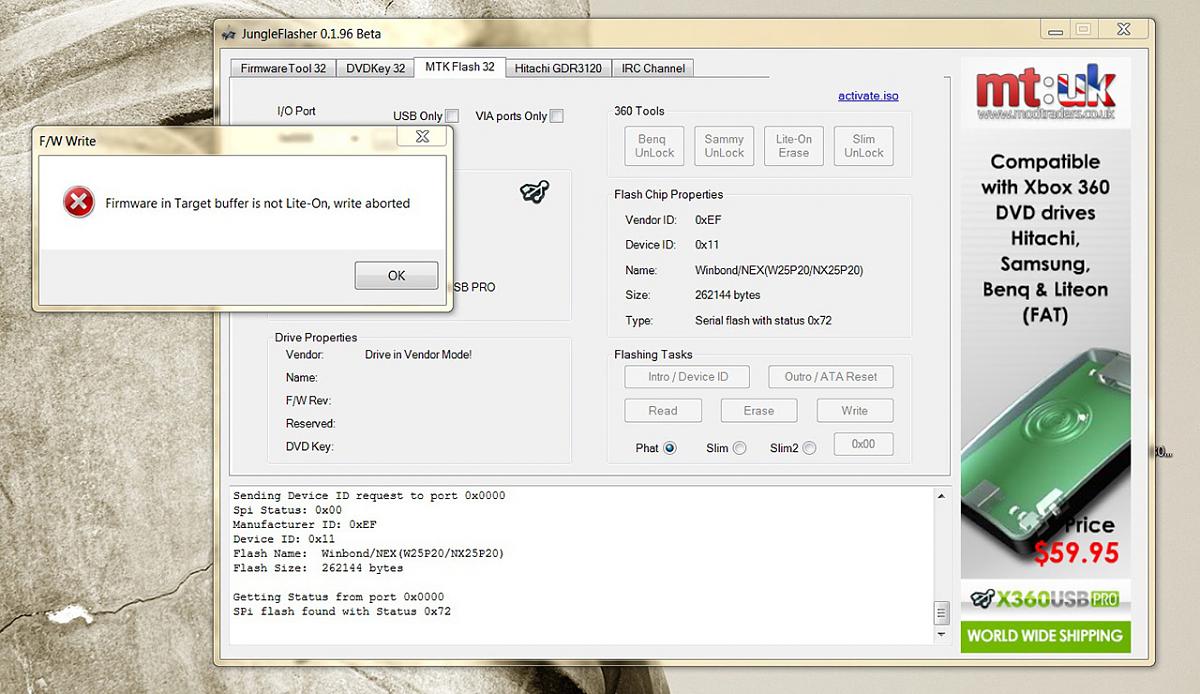Enable the USB Only checkbox

tap(452, 116)
